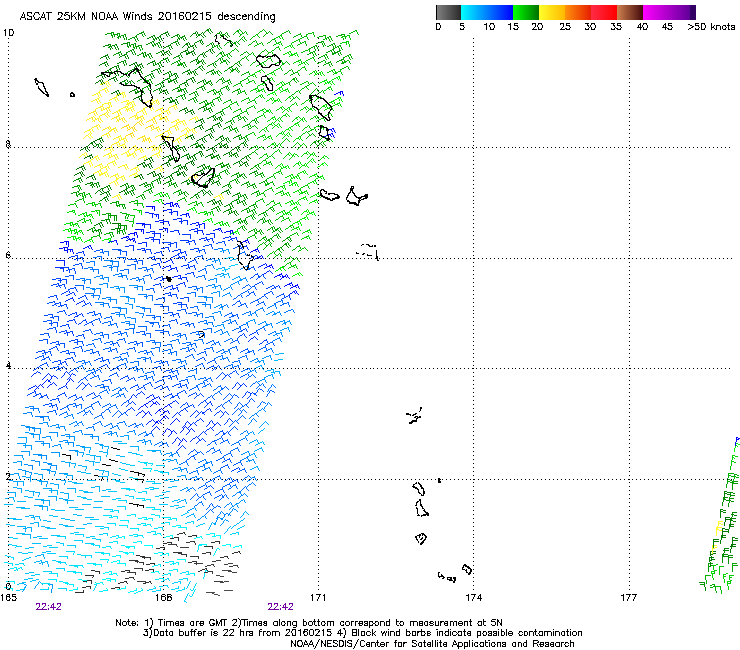Select the legend value '5'
This screenshot has height=650, width=740.
462,27
